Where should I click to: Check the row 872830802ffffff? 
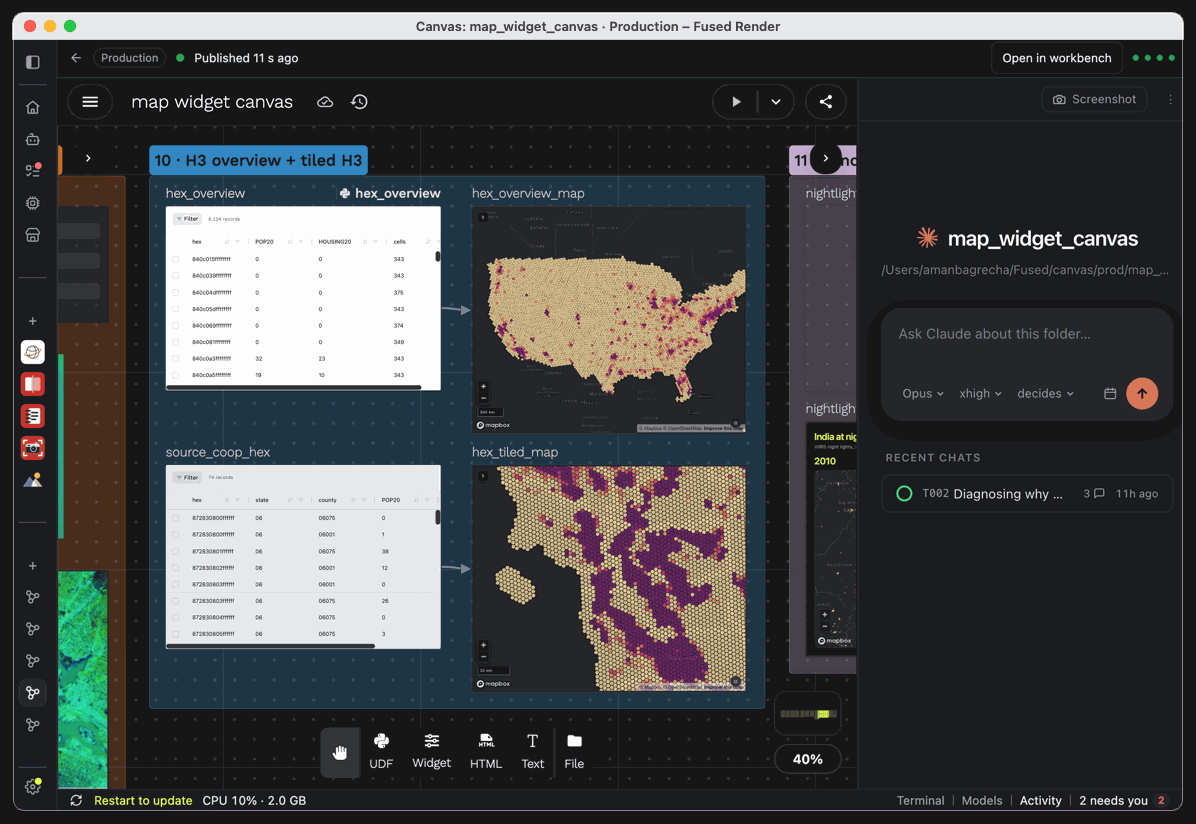pyautogui.click(x=176, y=568)
